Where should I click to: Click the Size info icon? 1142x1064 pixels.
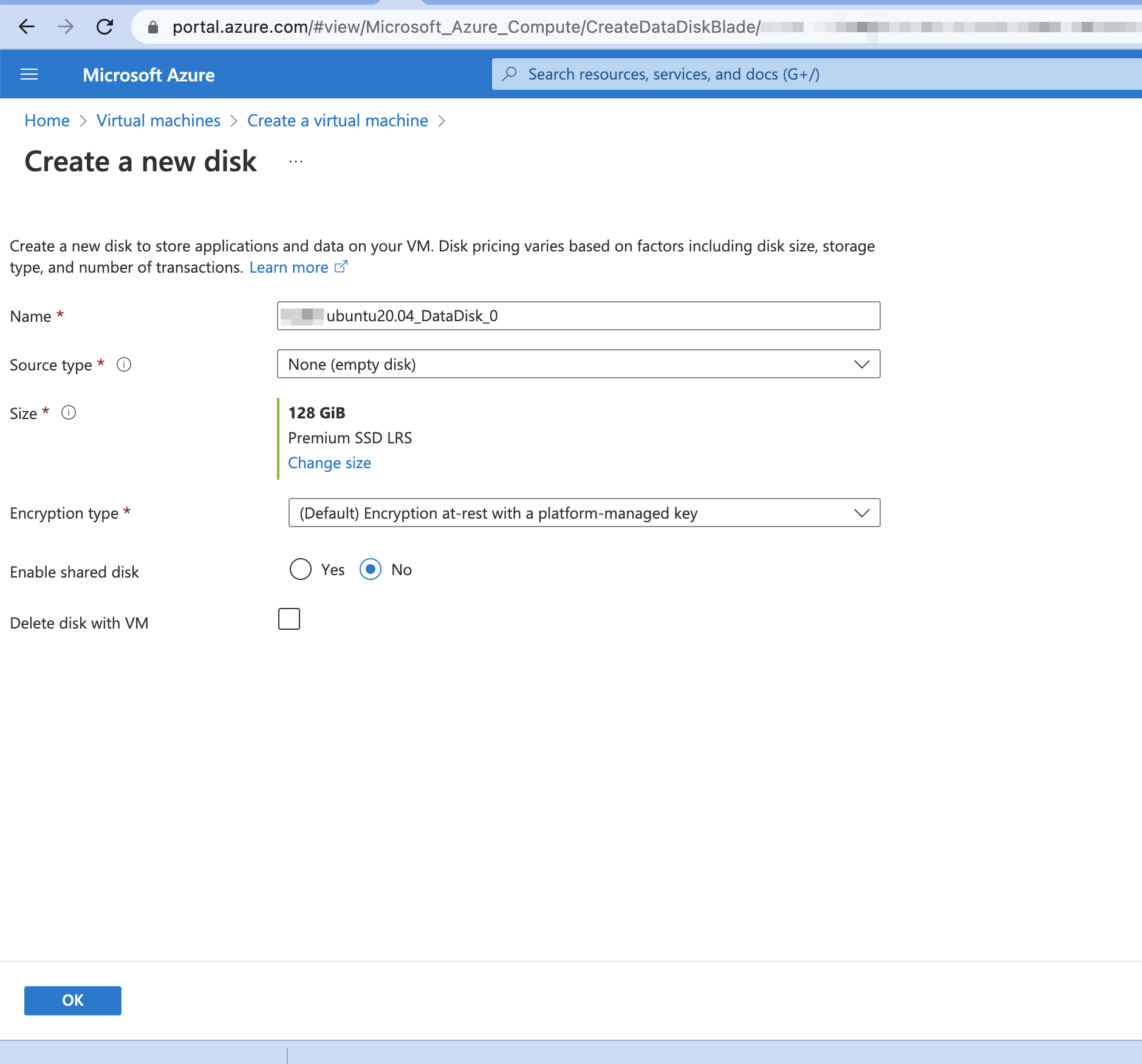69,413
